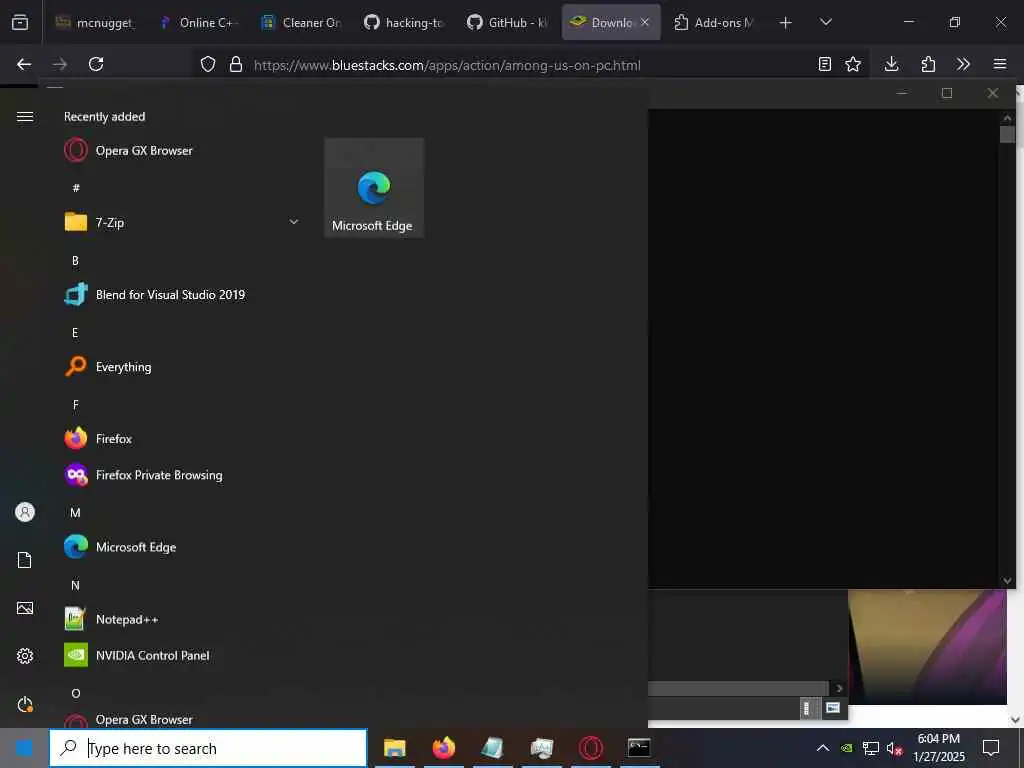The height and width of the screenshot is (768, 1024).
Task: Expand the Start menu hamburger navigation
Action: (25, 117)
